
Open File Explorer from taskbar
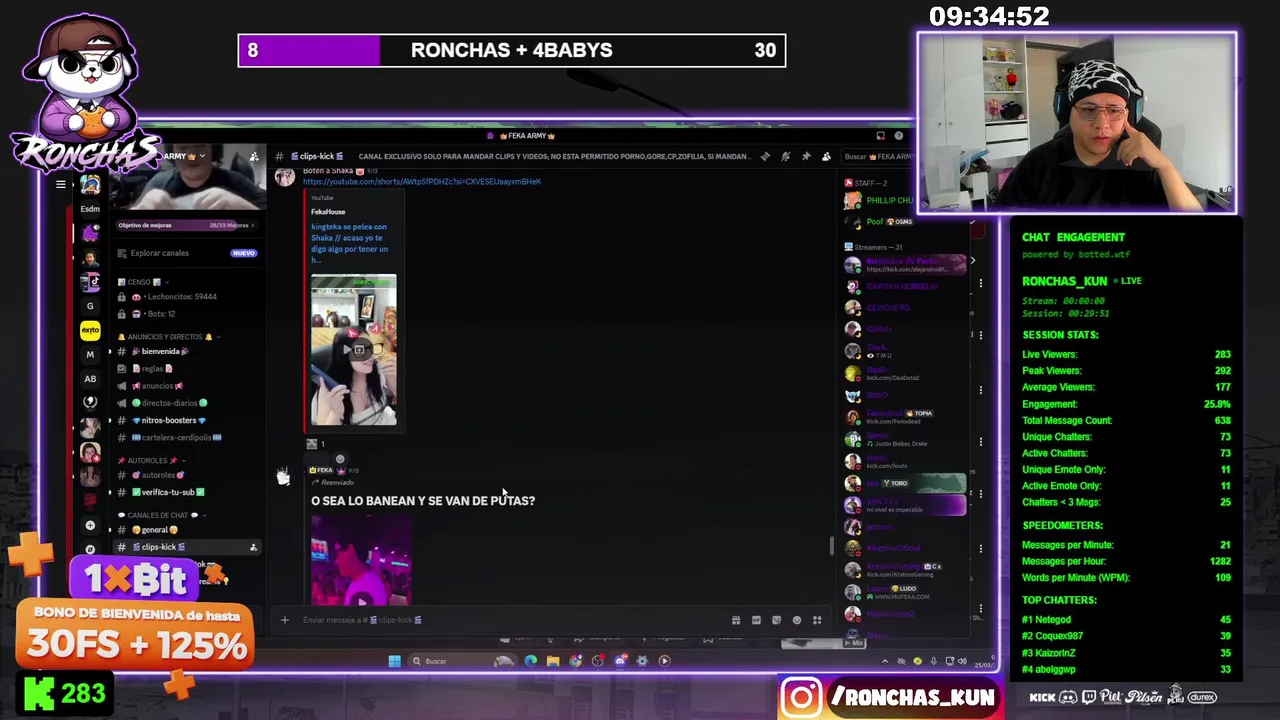coord(552,661)
